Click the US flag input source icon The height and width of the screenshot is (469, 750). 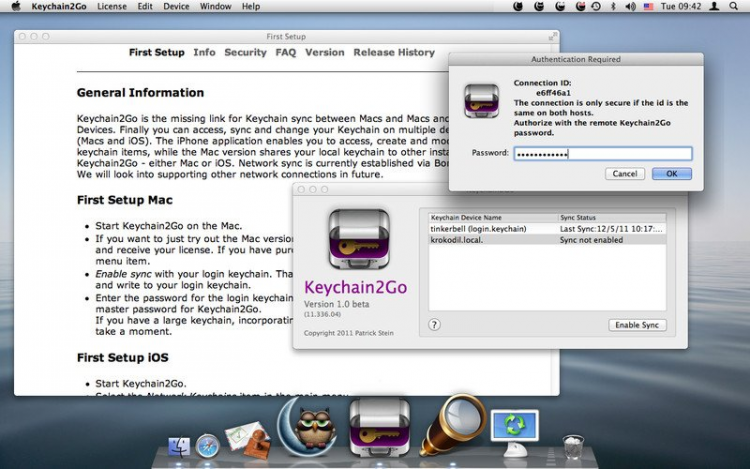click(648, 7)
